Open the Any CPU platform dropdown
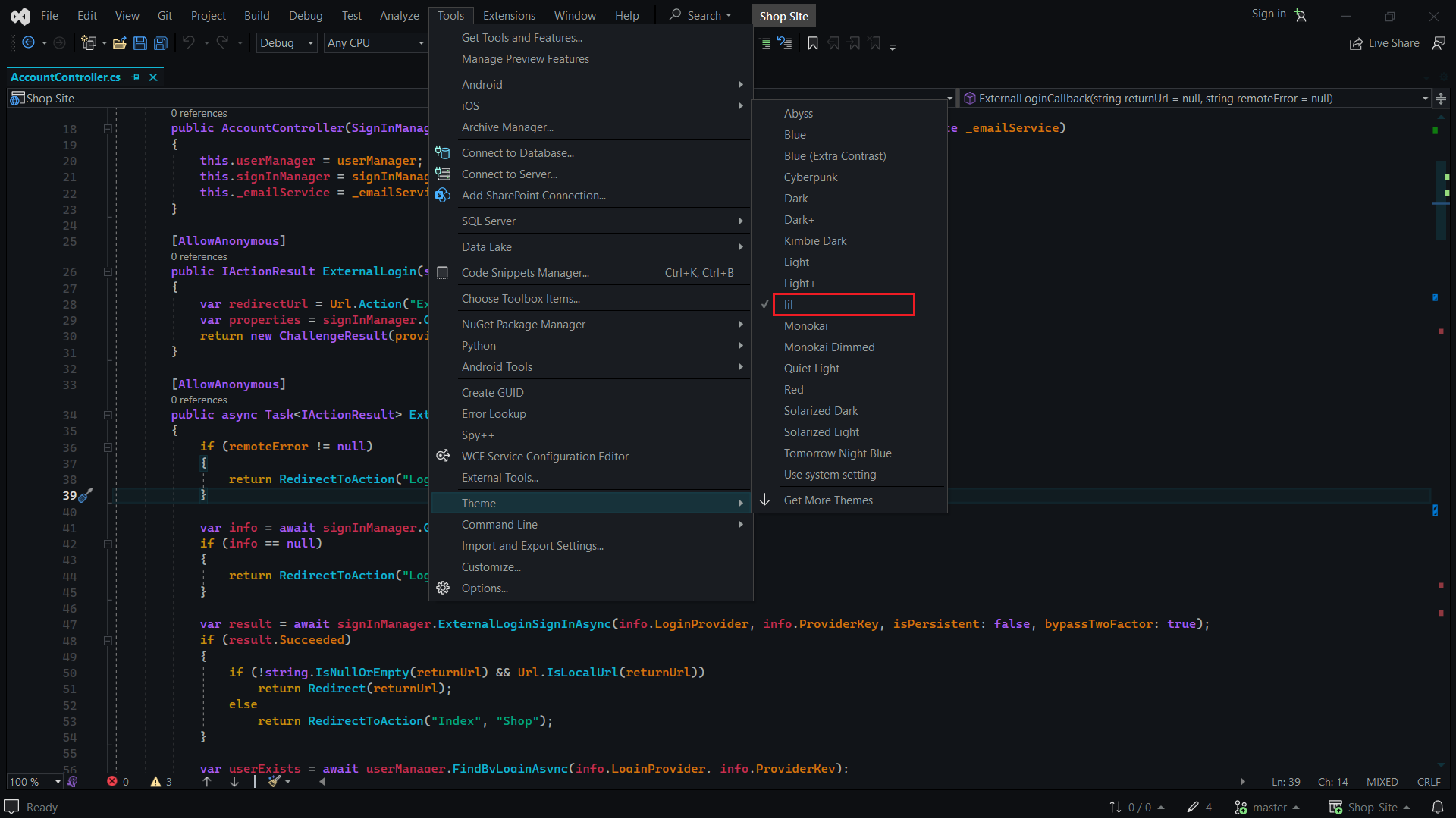Viewport: 1456px width, 819px height. (x=375, y=43)
